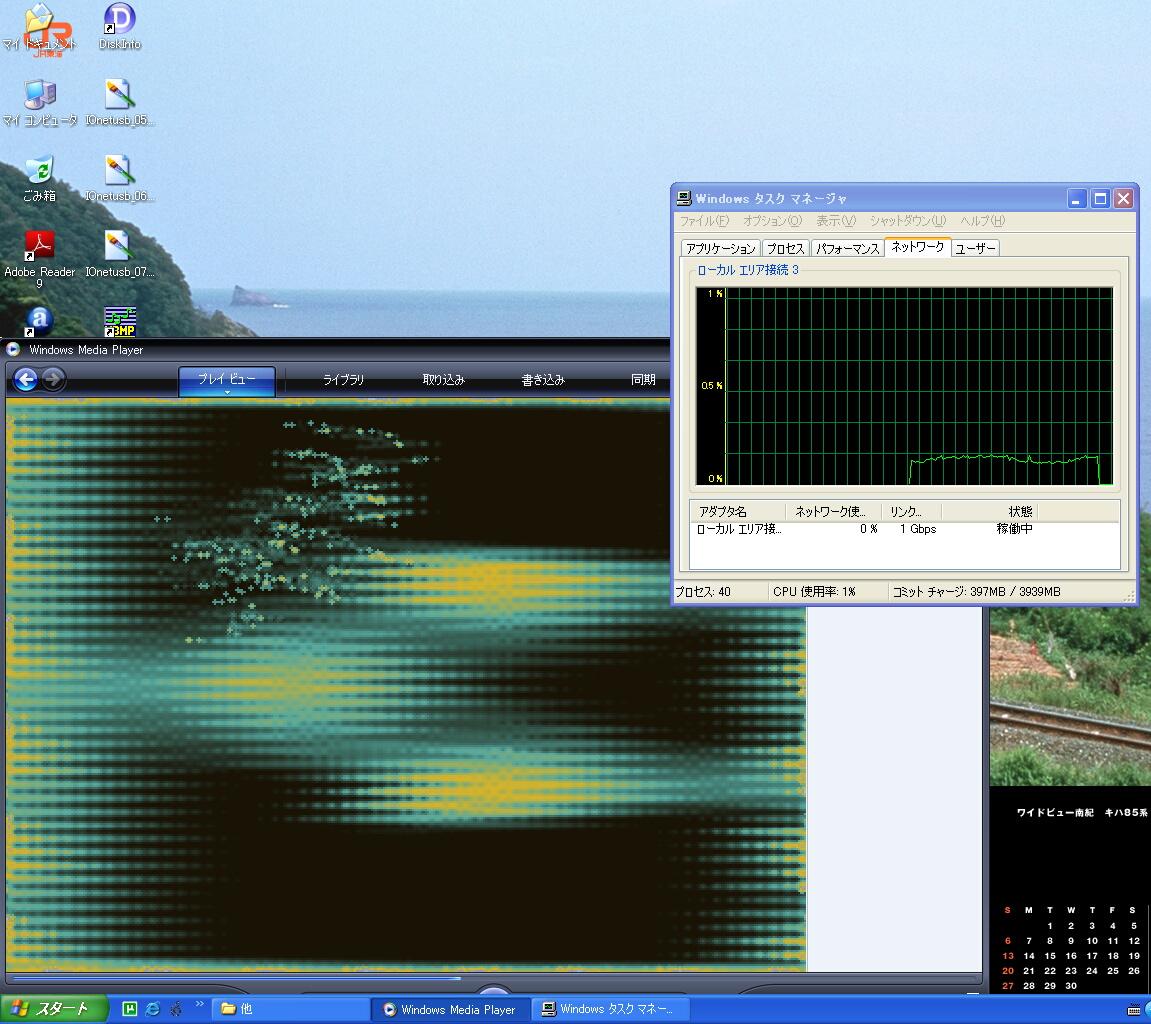Open the オプション menu in Task Manager
The image size is (1151, 1024).
click(x=771, y=221)
